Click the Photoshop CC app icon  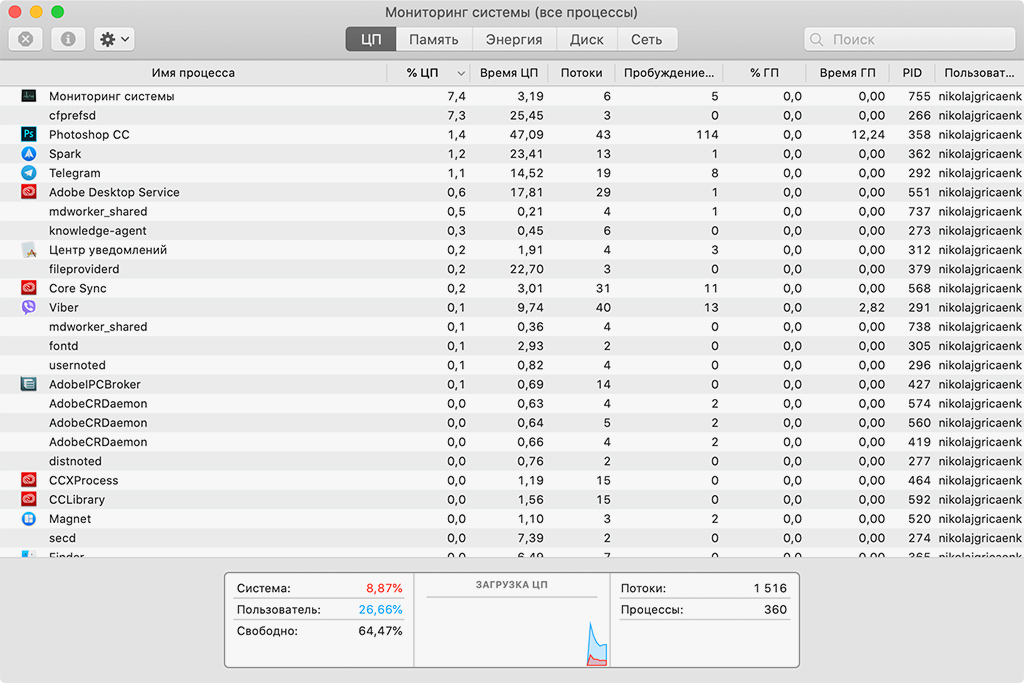tap(29, 135)
